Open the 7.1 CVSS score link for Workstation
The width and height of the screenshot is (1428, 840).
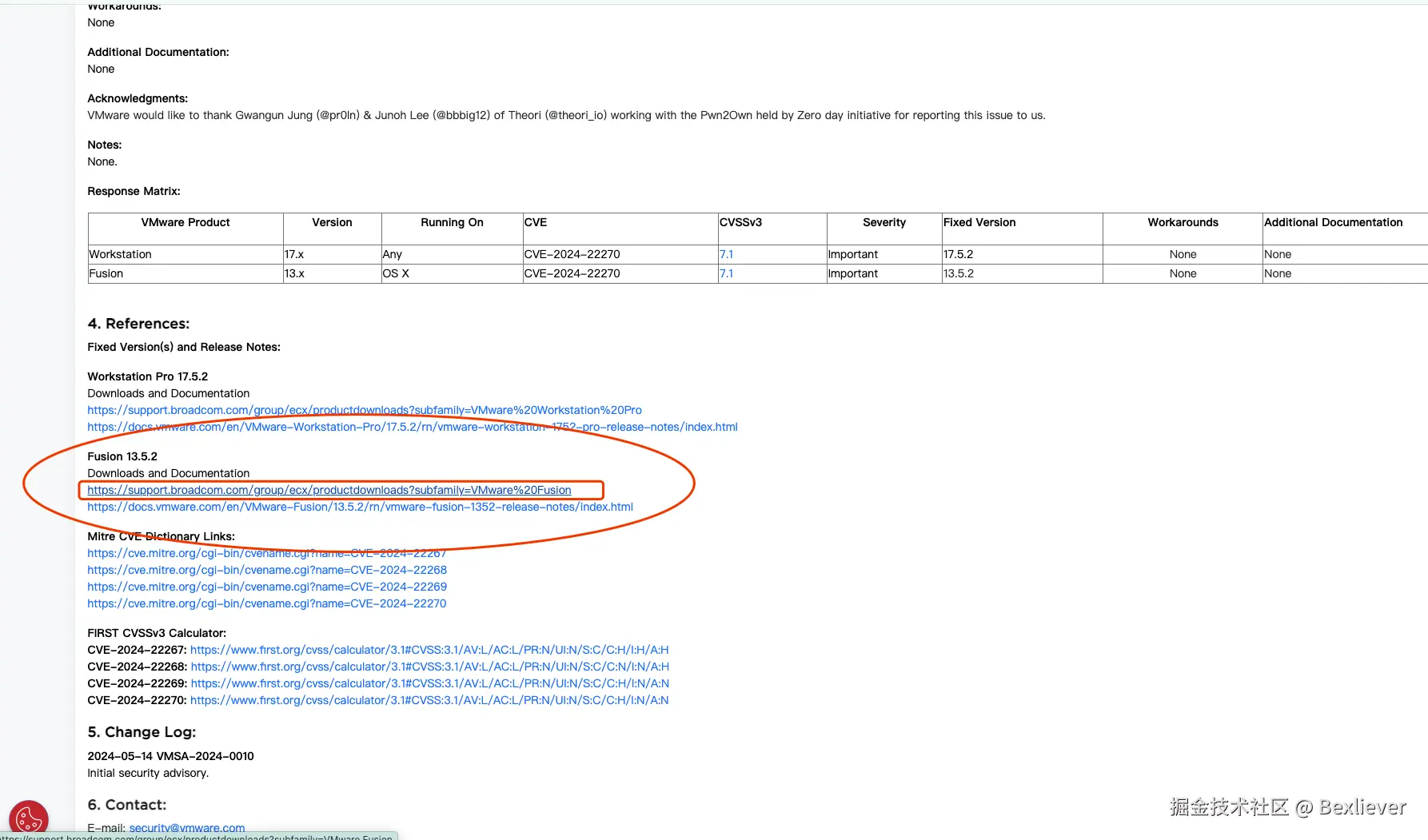pyautogui.click(x=726, y=254)
